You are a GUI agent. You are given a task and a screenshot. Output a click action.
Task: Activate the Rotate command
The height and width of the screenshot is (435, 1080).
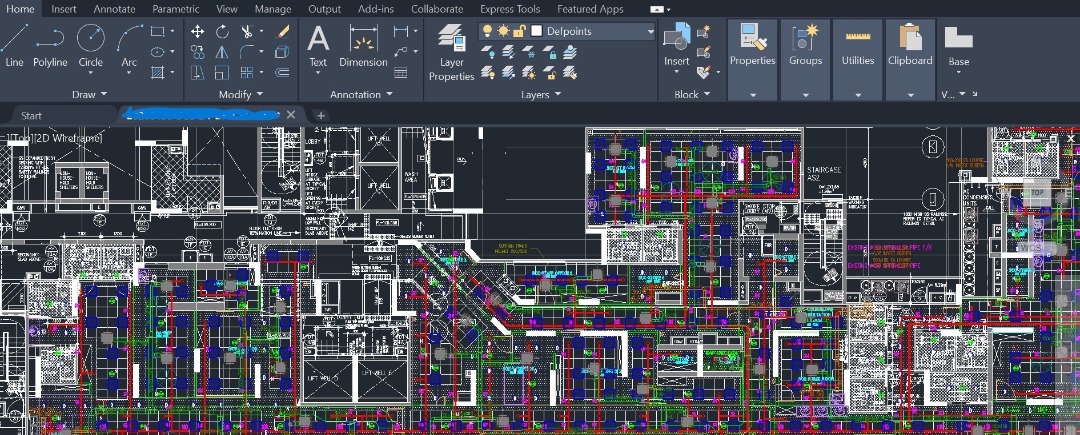click(x=222, y=32)
